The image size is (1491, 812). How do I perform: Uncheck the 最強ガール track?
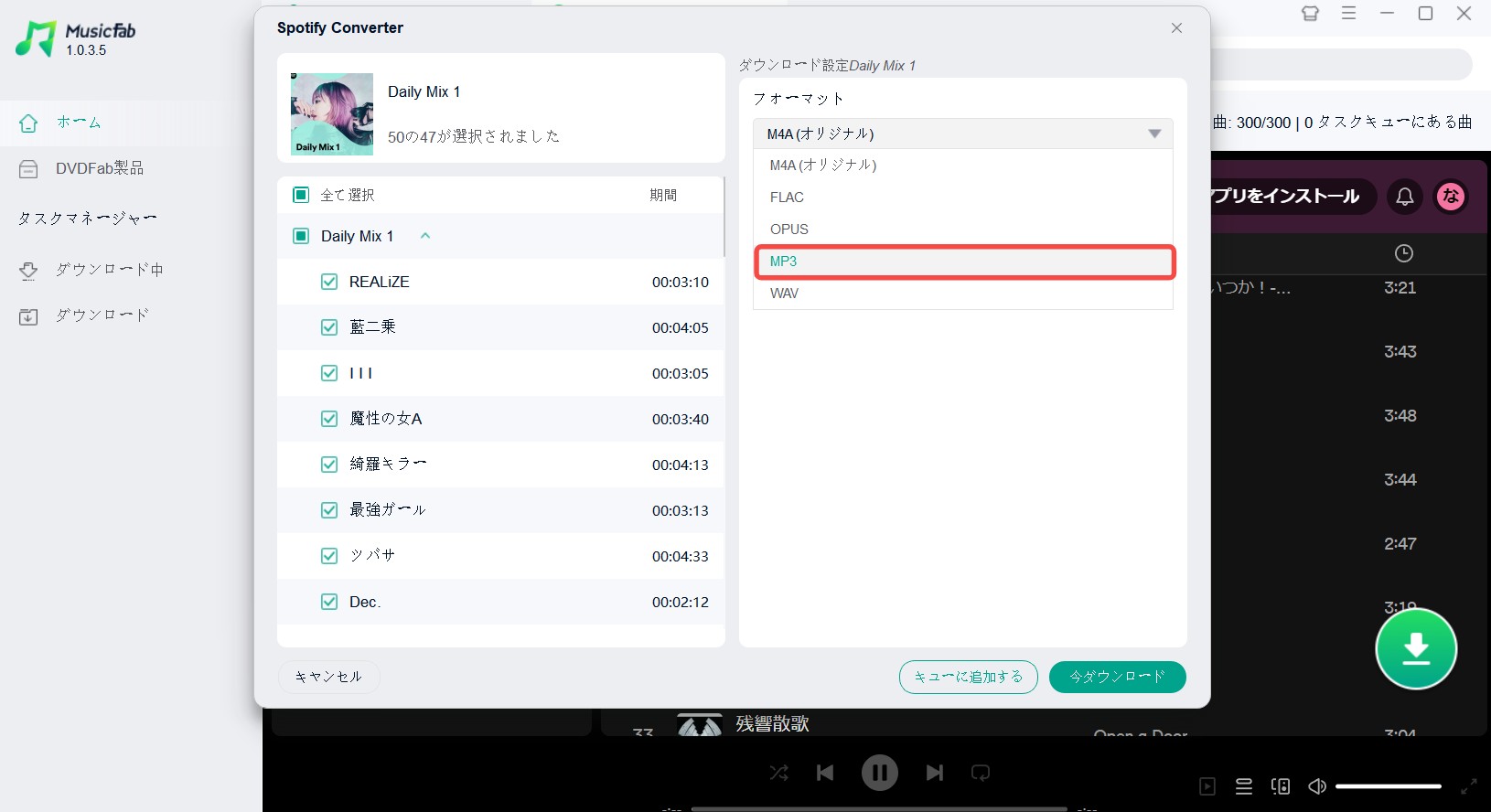coord(329,510)
